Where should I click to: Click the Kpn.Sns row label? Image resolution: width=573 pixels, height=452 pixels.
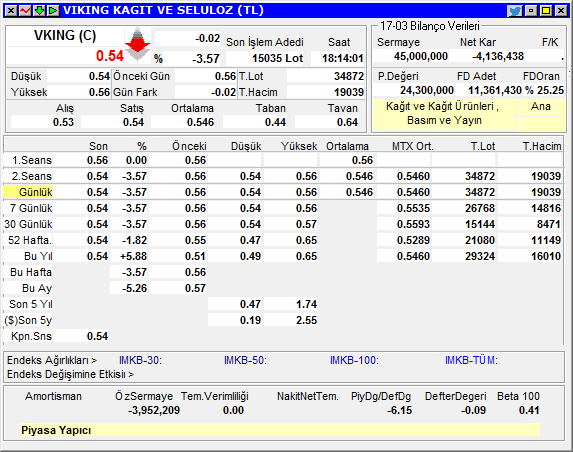point(31,337)
